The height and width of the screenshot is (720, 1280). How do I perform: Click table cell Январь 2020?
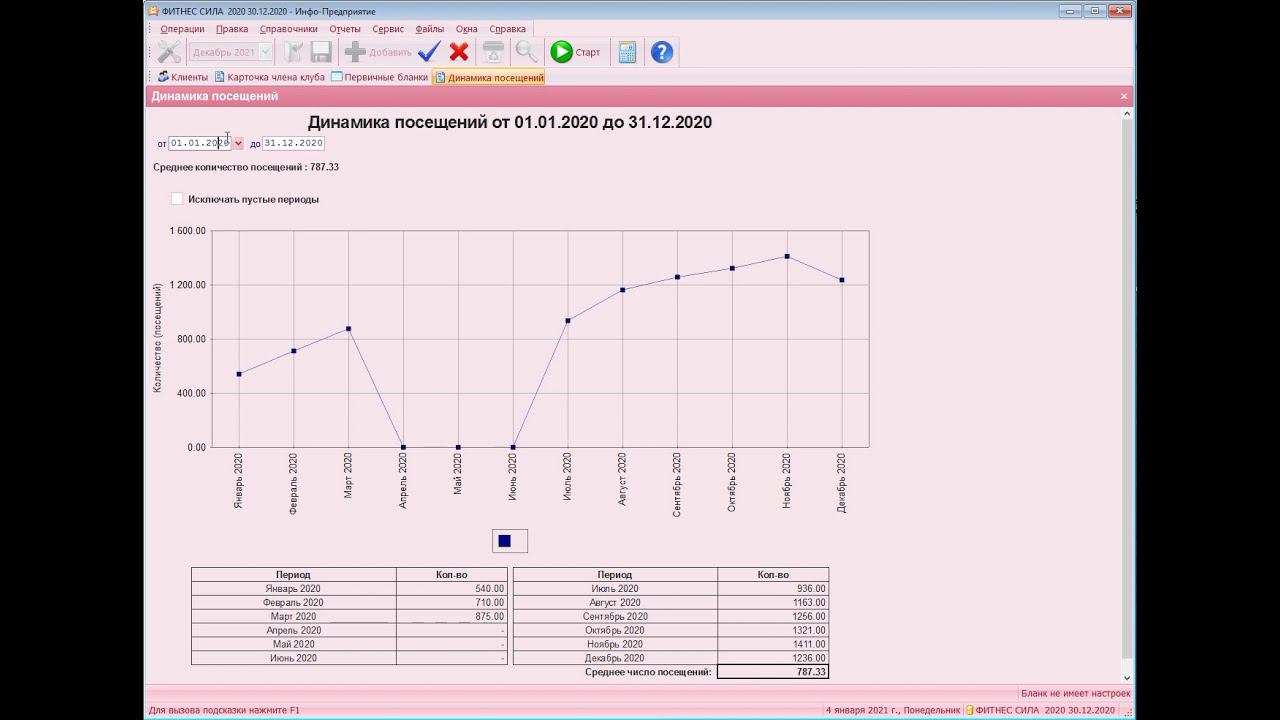click(293, 589)
